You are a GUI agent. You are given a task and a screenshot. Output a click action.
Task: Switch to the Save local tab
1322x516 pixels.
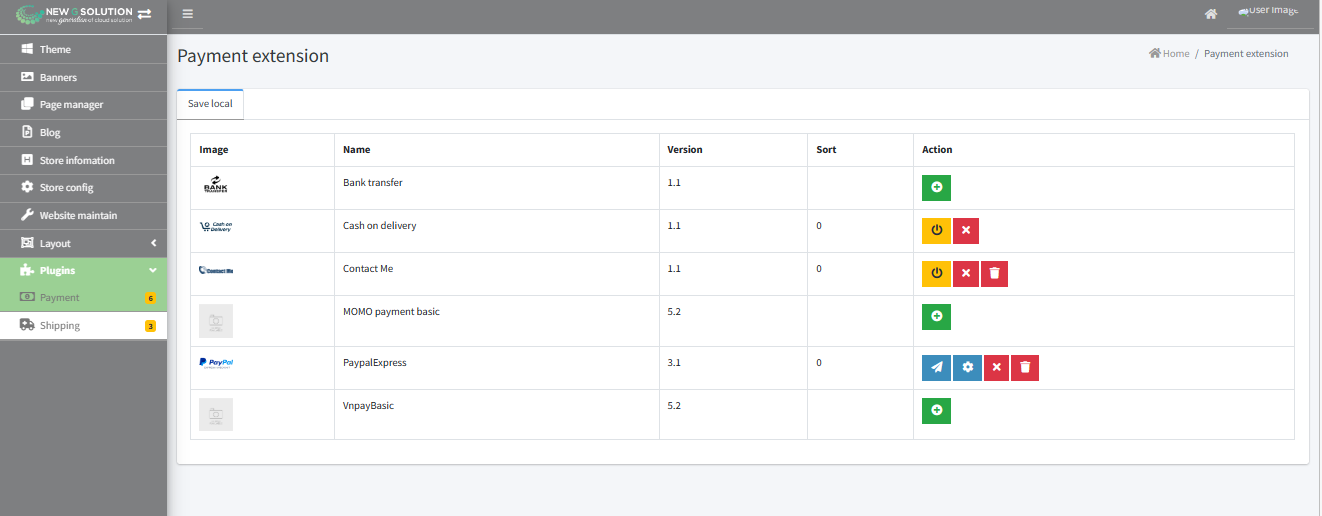click(210, 104)
